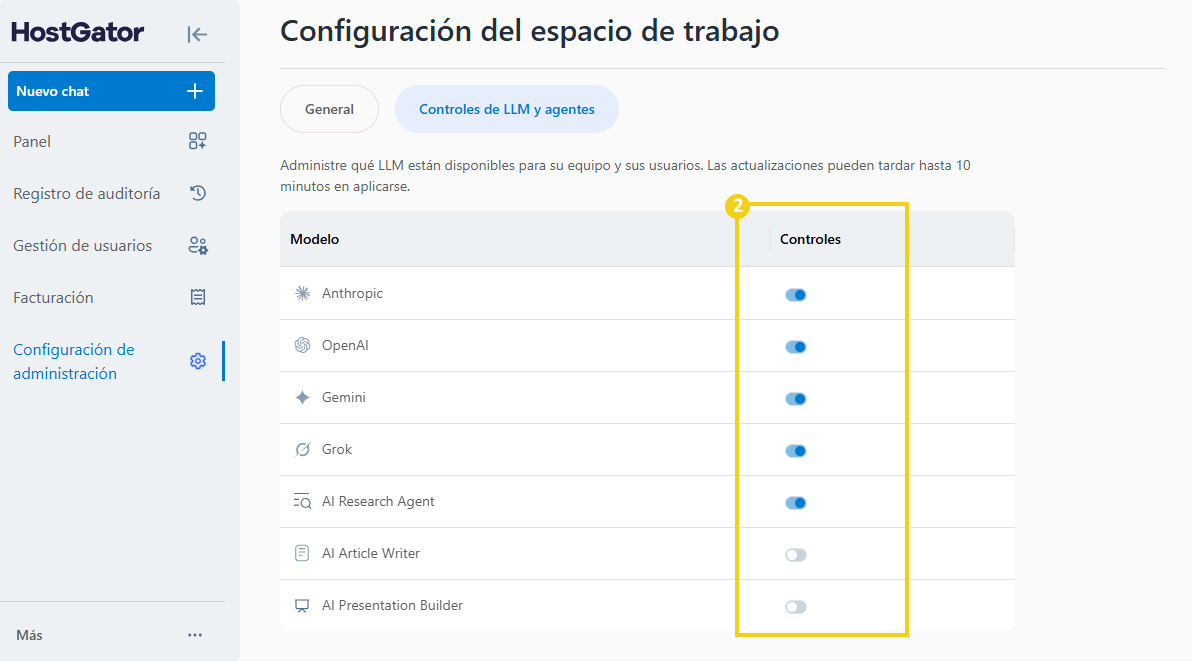Switch to the General tab
Viewport: 1192px width, 661px height.
329,109
